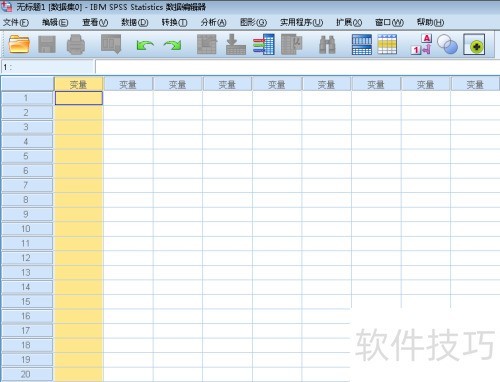The width and height of the screenshot is (500, 382).
Task: Click the SPSS application icon in title bar
Action: tap(6, 6)
